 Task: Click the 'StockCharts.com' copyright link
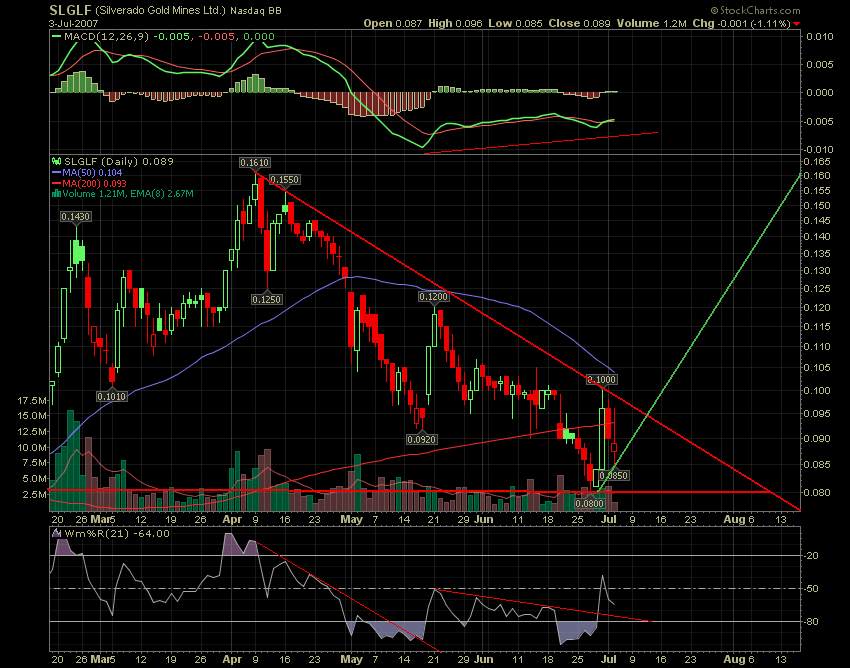[755, 10]
